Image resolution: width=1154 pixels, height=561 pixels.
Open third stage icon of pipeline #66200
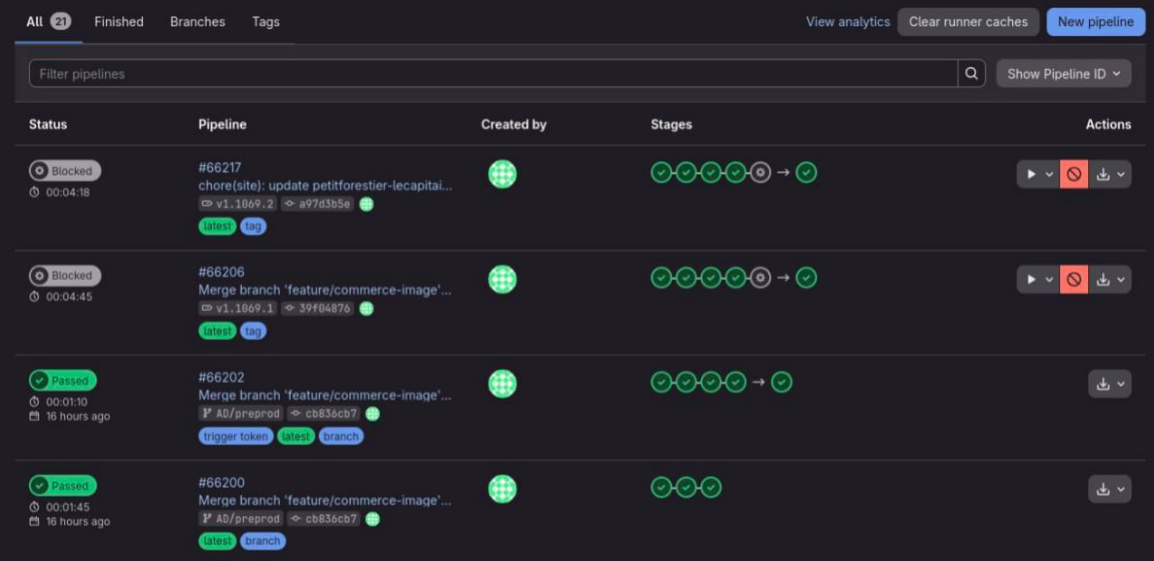tap(711, 487)
